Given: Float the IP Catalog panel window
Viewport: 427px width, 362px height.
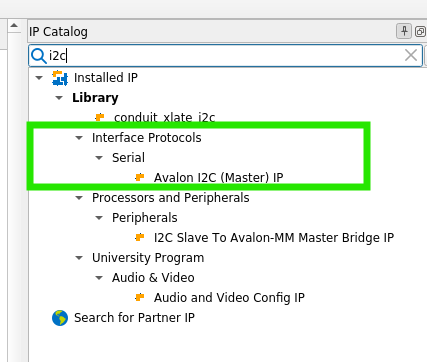Looking at the screenshot, I should [x=420, y=32].
